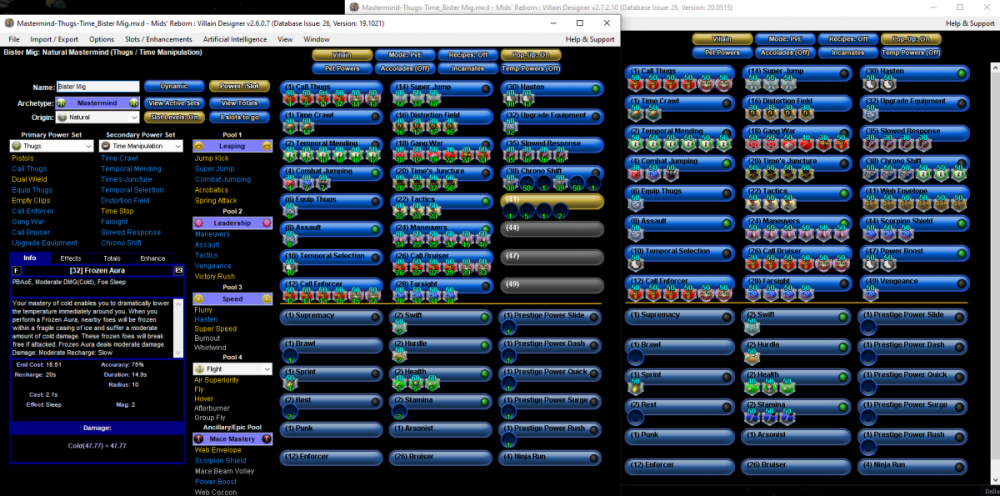The image size is (1000, 496).
Task: Open the Leaping pool selector
Action: (x=232, y=146)
